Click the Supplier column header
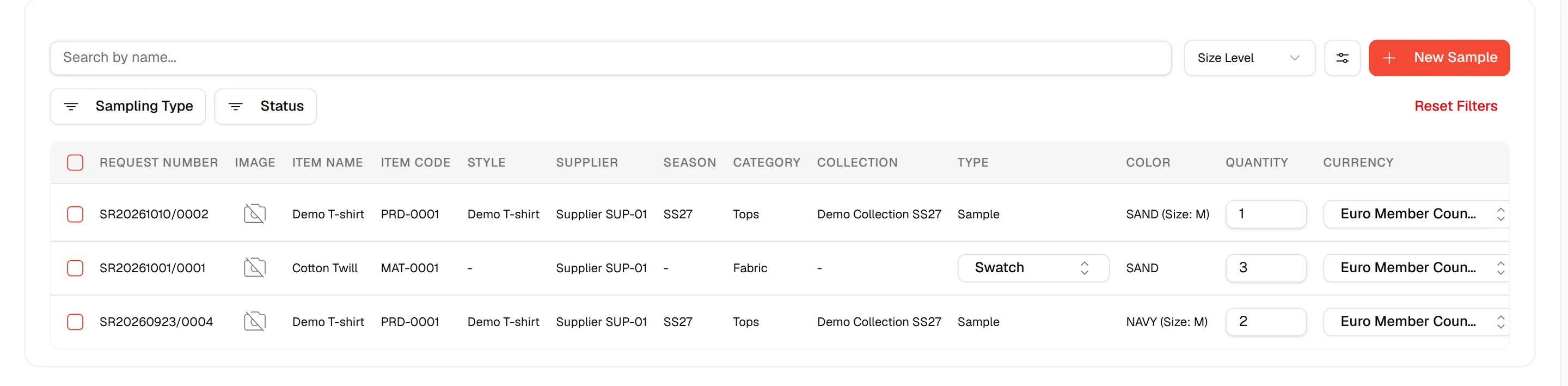The image size is (1568, 386). click(x=587, y=163)
